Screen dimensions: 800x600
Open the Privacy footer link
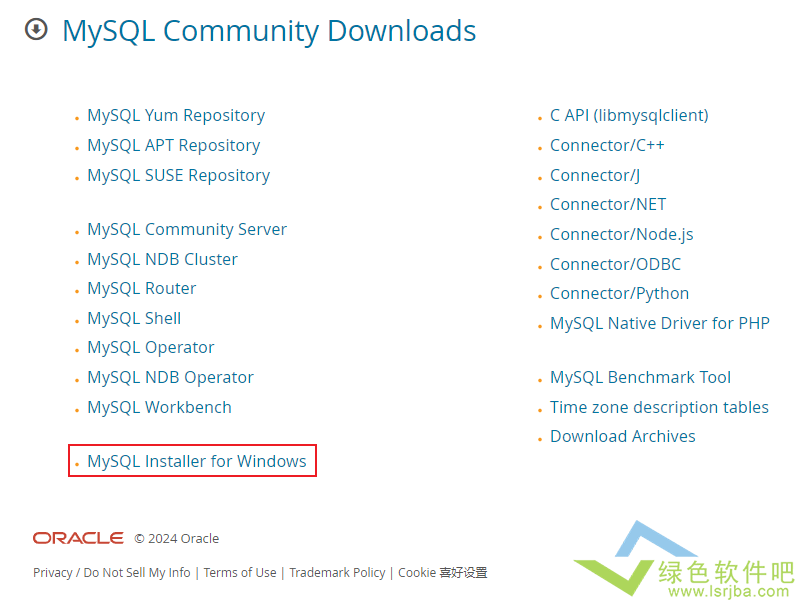click(53, 573)
